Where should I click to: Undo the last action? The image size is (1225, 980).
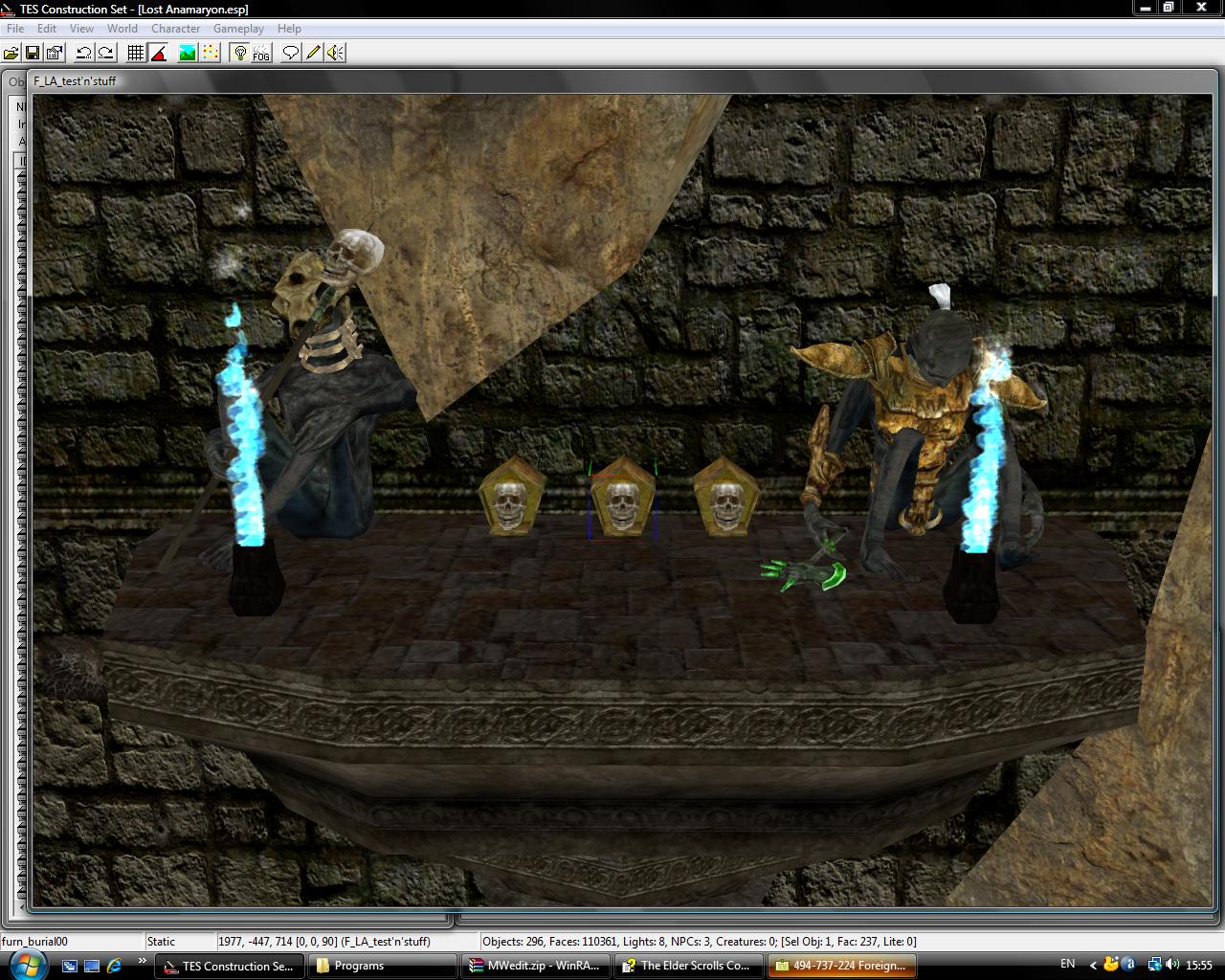coord(83,54)
